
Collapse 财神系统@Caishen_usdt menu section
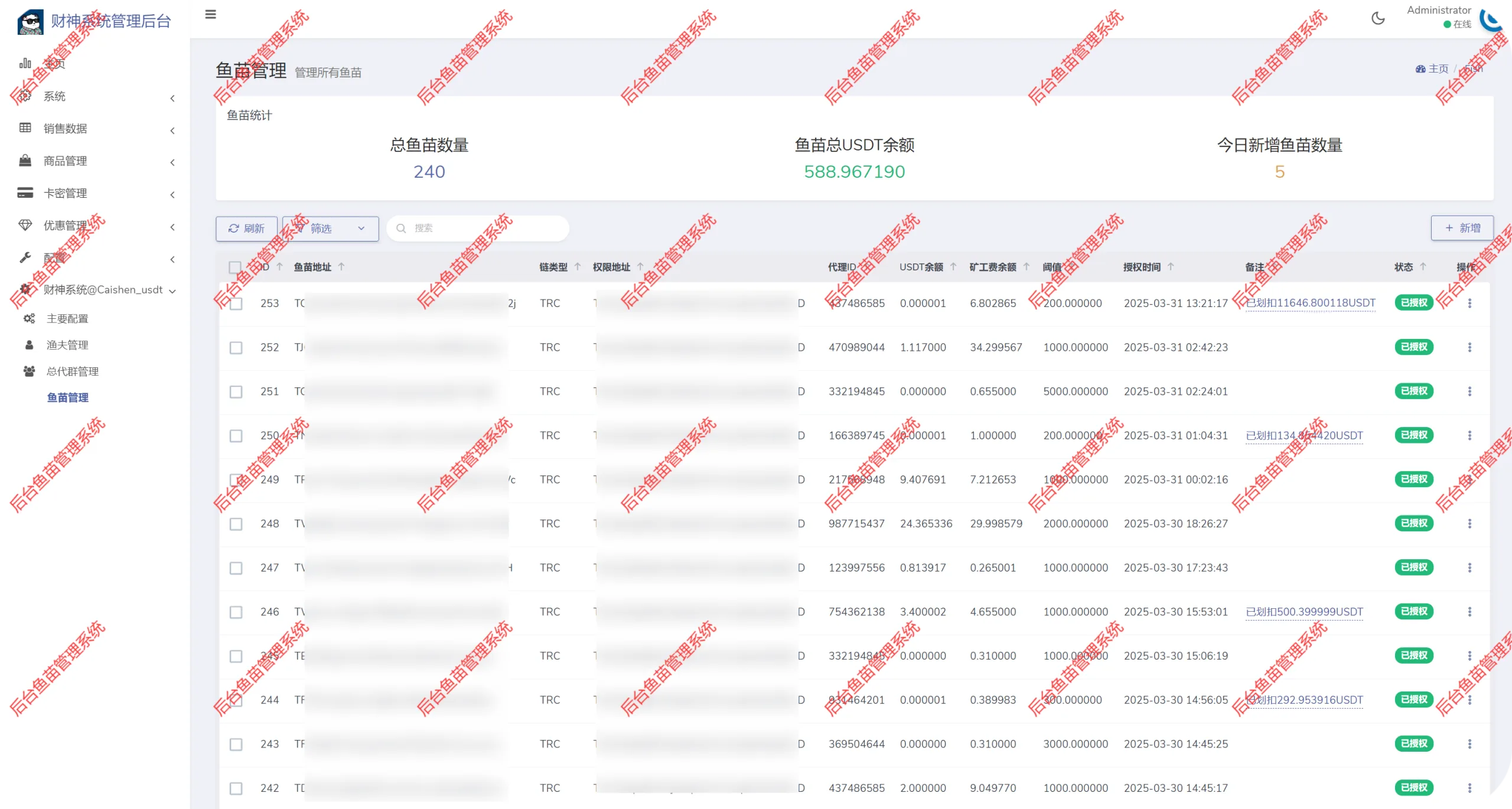pyautogui.click(x=102, y=290)
